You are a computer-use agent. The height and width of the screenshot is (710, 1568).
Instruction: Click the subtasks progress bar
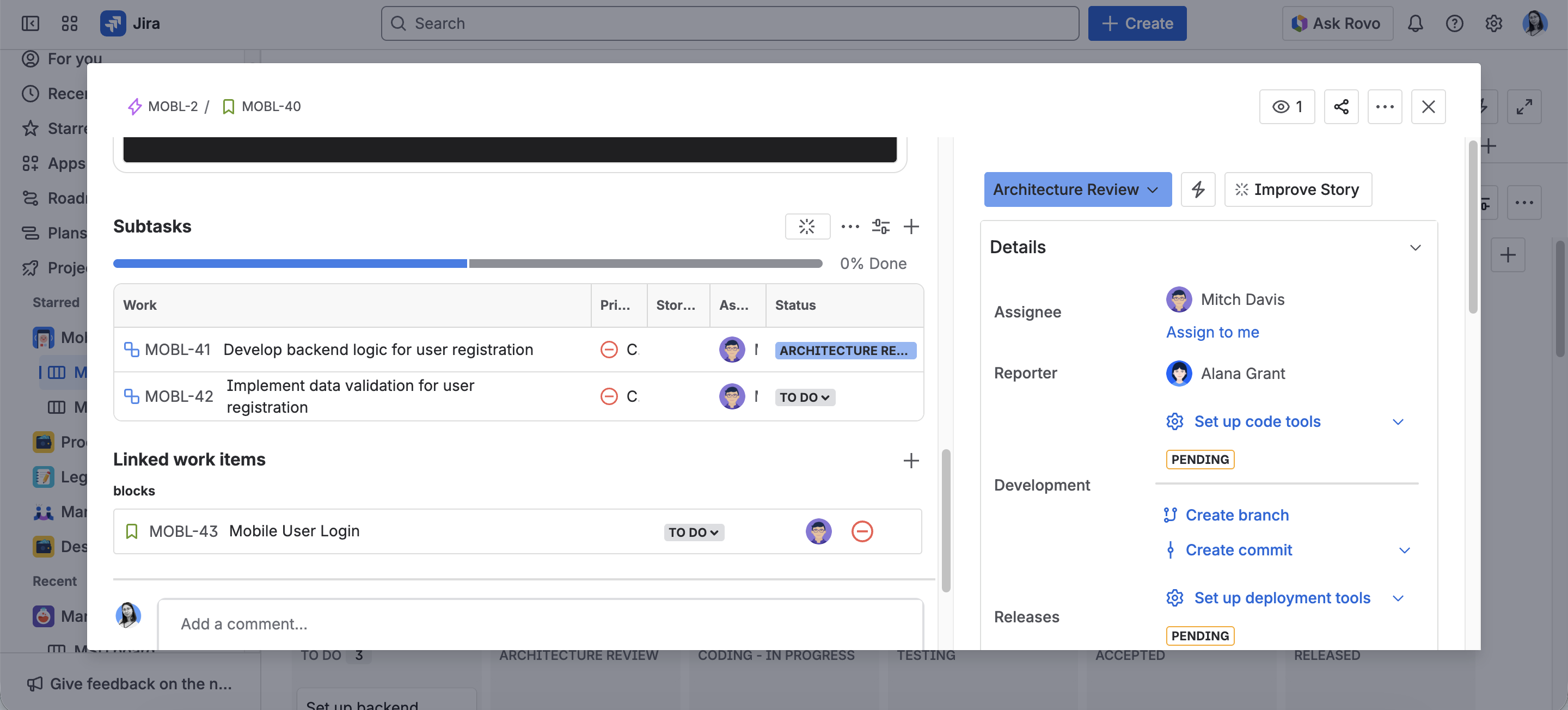coord(468,263)
